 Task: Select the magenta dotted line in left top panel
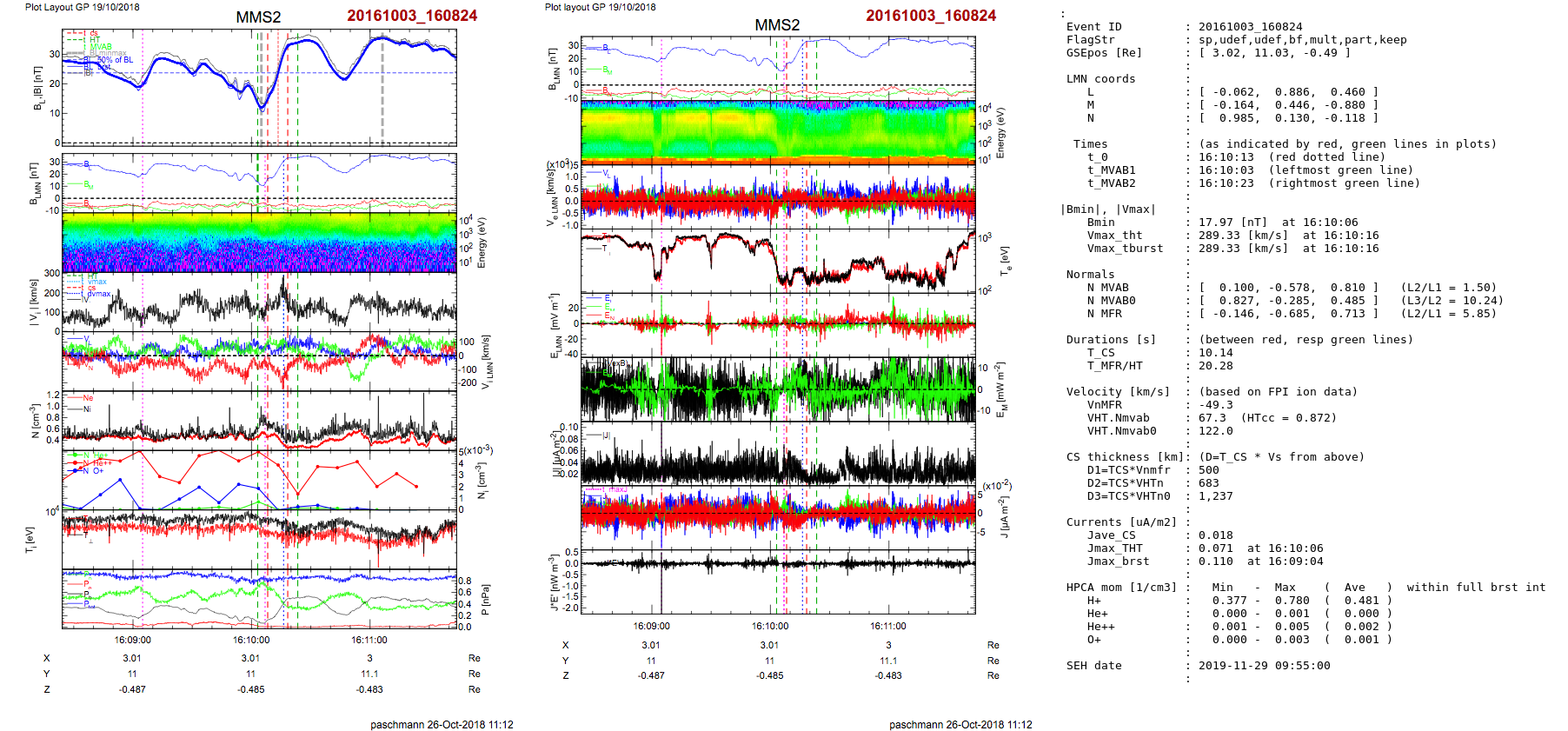pos(143,104)
